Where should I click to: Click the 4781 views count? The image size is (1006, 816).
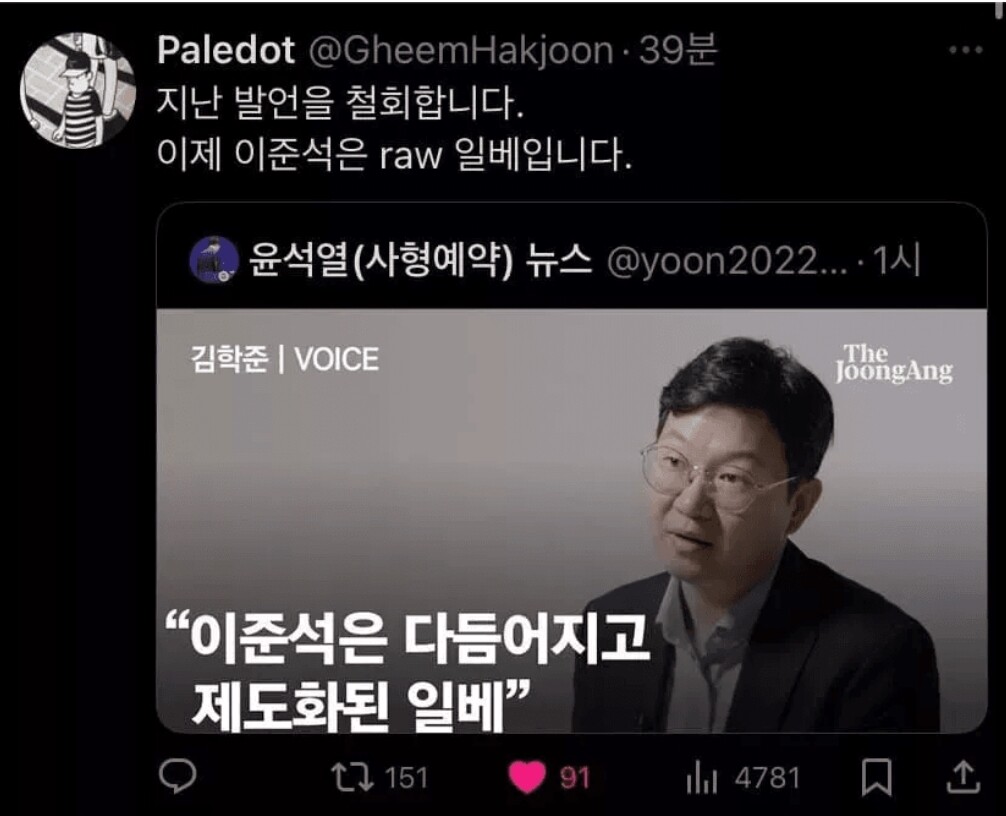pyautogui.click(x=767, y=778)
